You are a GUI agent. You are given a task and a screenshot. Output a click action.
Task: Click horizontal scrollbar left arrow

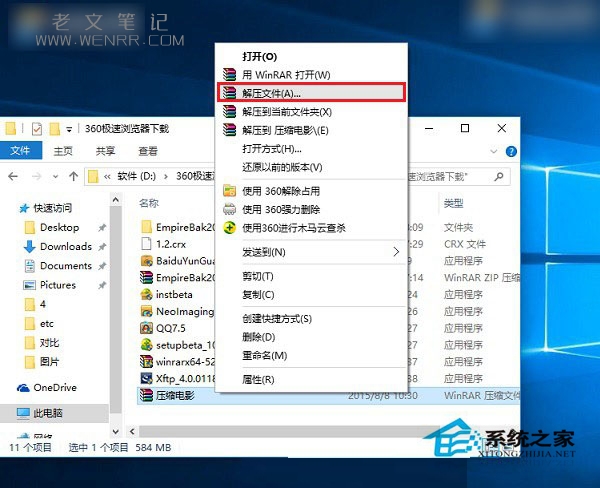[x=132, y=432]
